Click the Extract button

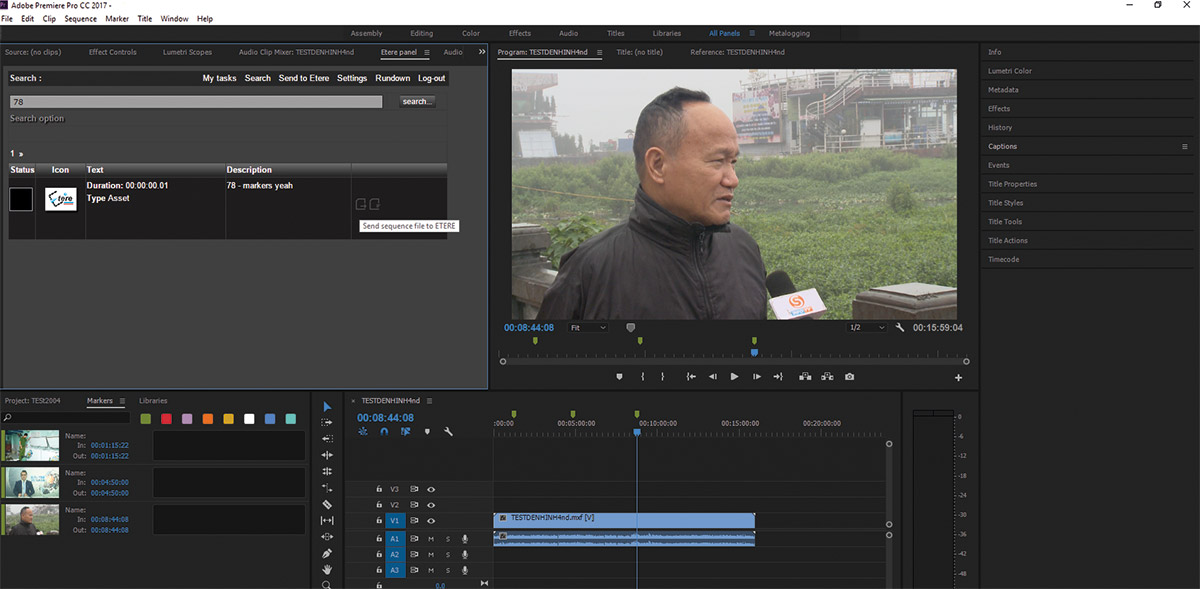[827, 377]
